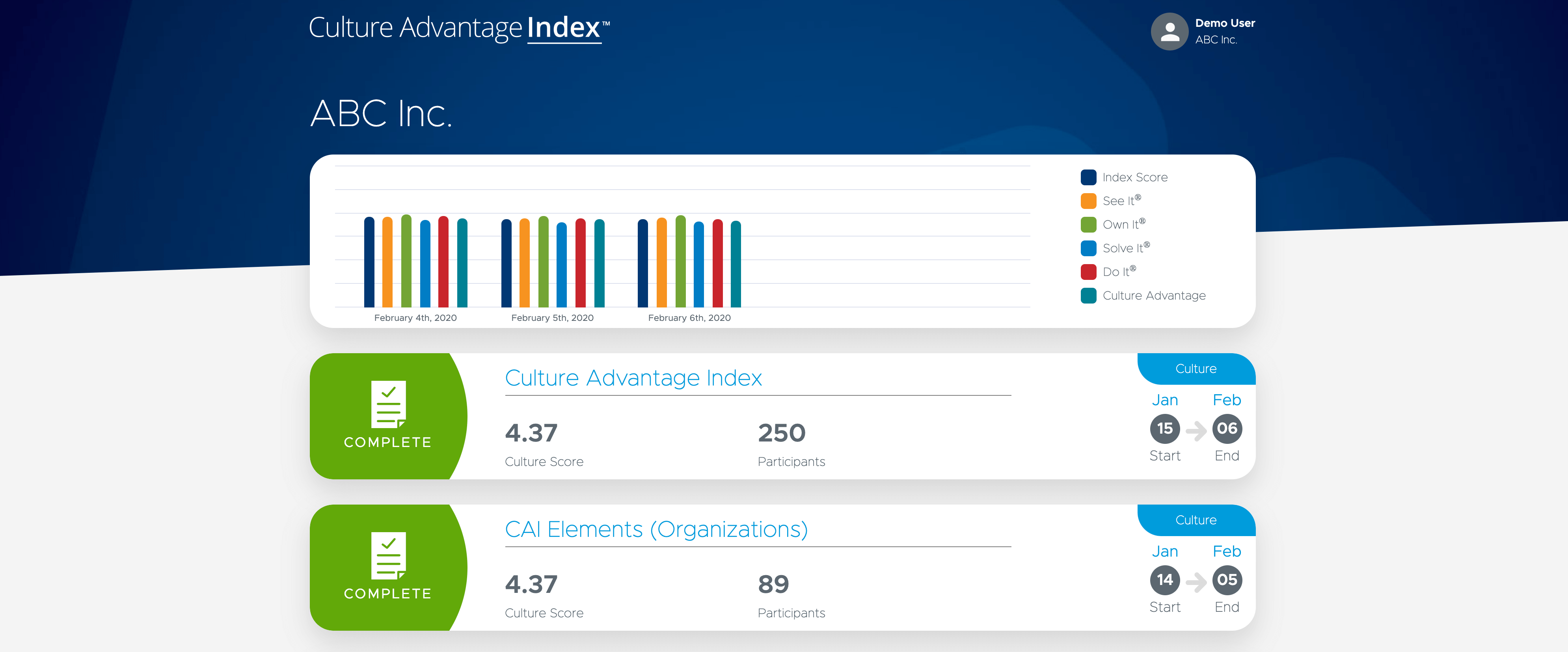The width and height of the screenshot is (1568, 652).
Task: Click the Jan 14 start date circle
Action: (x=1164, y=579)
